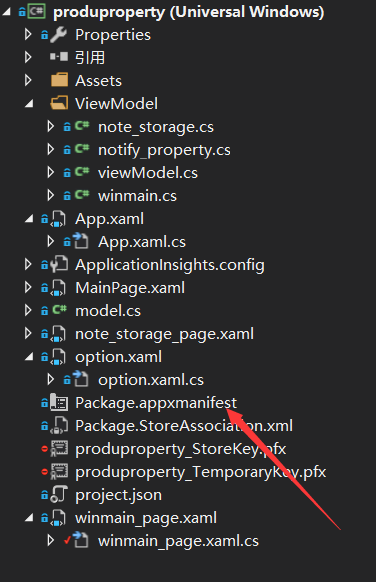Select the produproperty_TemporaryKey.pfx file name
Screen dimensions: 376x582
pyautogui.click(x=201, y=472)
